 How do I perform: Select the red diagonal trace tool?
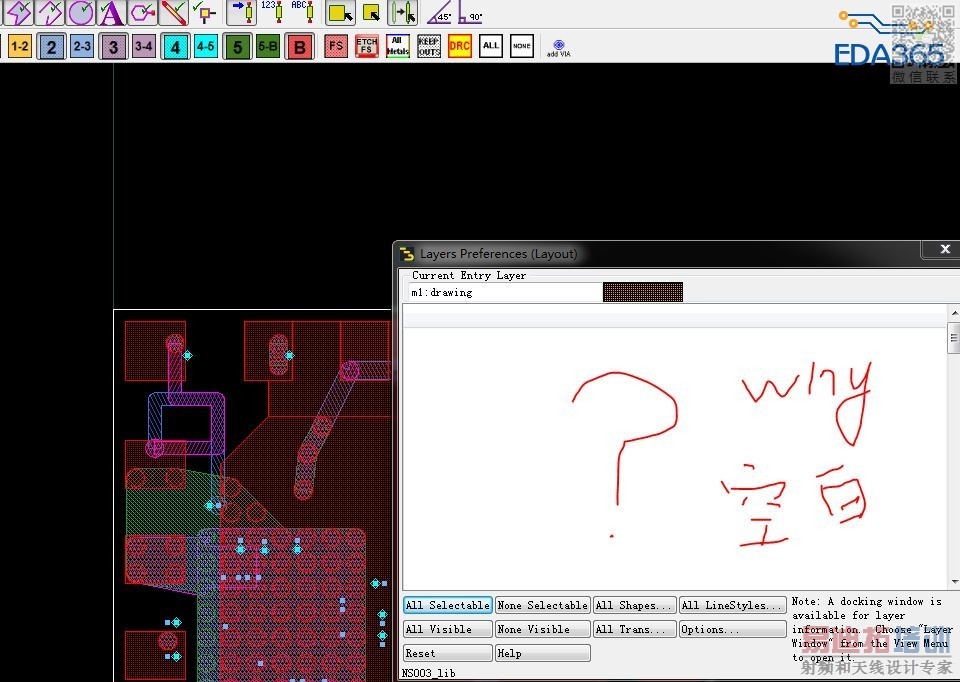(x=174, y=12)
